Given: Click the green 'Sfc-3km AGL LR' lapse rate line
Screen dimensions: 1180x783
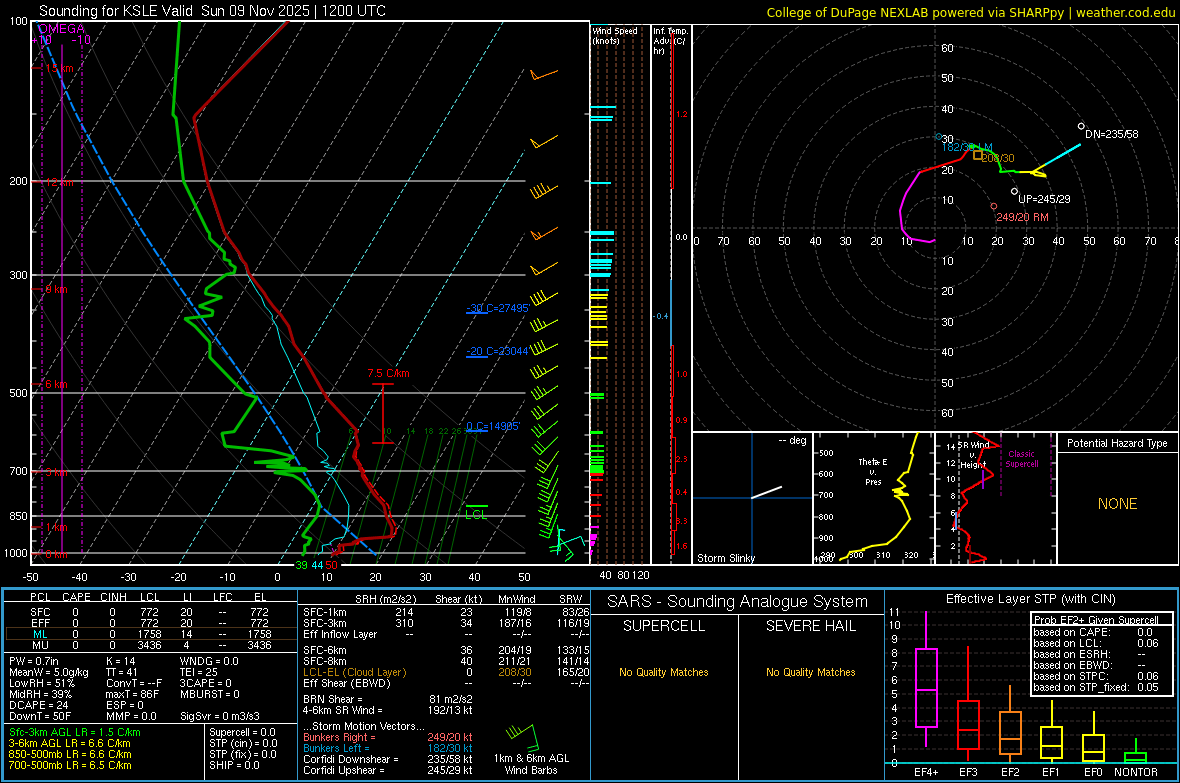Looking at the screenshot, I should (x=75, y=732).
